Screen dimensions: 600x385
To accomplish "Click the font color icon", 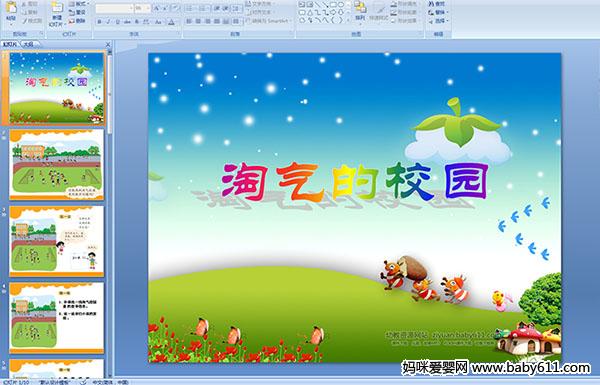I will click(171, 22).
